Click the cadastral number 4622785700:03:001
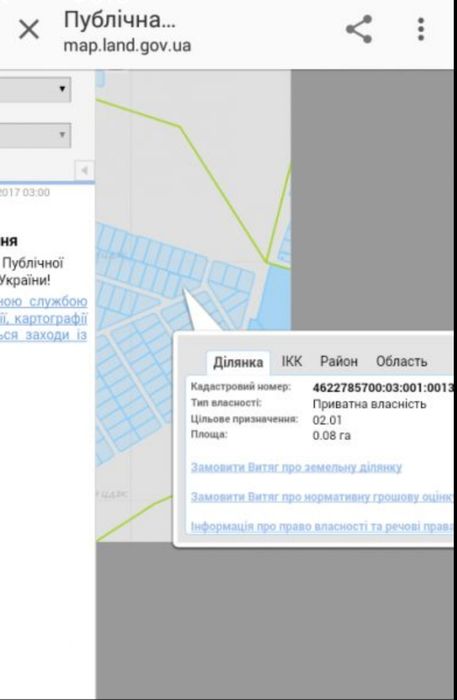457x700 pixels. coord(383,388)
